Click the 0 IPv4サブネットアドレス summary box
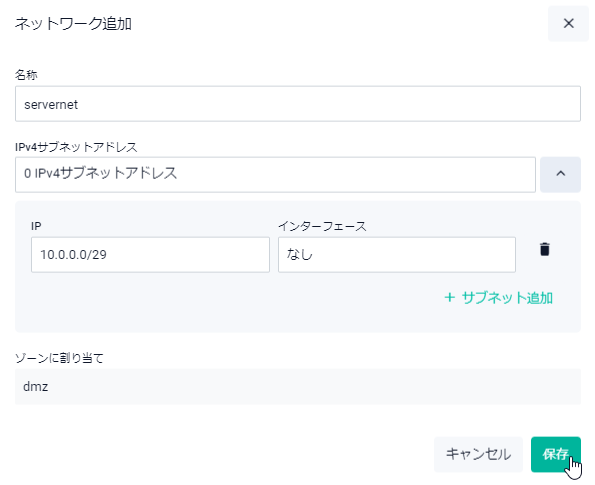This screenshot has width=595, height=485. (275, 174)
